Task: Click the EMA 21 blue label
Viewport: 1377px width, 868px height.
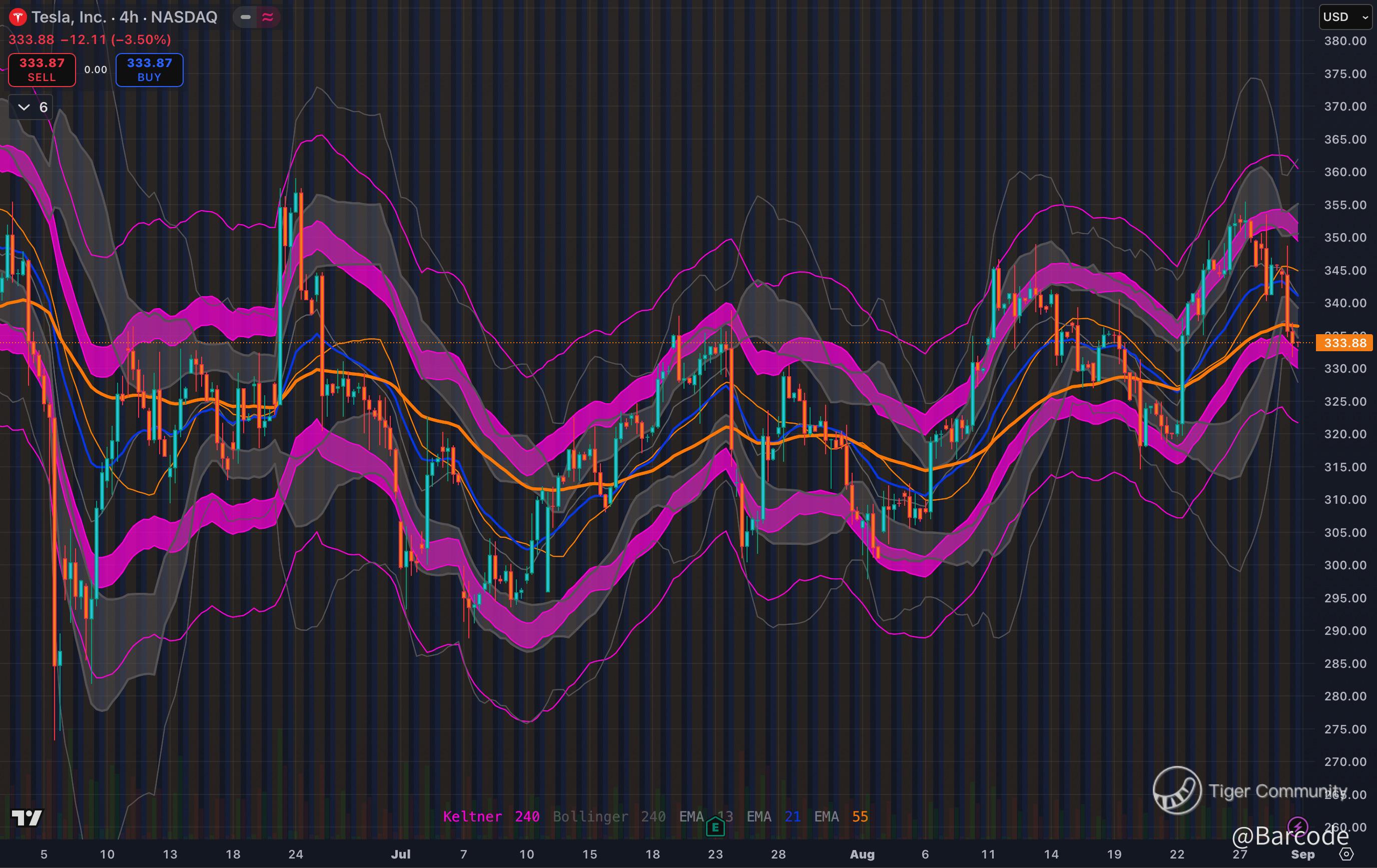Action: point(773,816)
